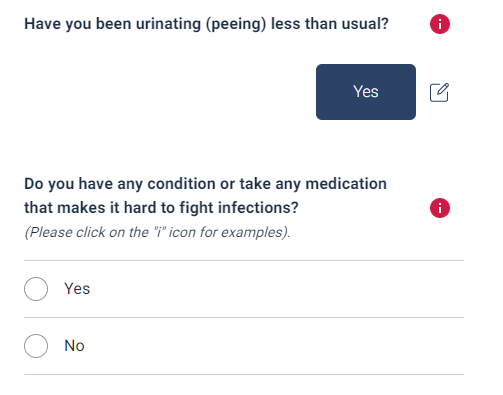Click the empty circle next to 'No'
The image size is (503, 395).
tap(36, 346)
